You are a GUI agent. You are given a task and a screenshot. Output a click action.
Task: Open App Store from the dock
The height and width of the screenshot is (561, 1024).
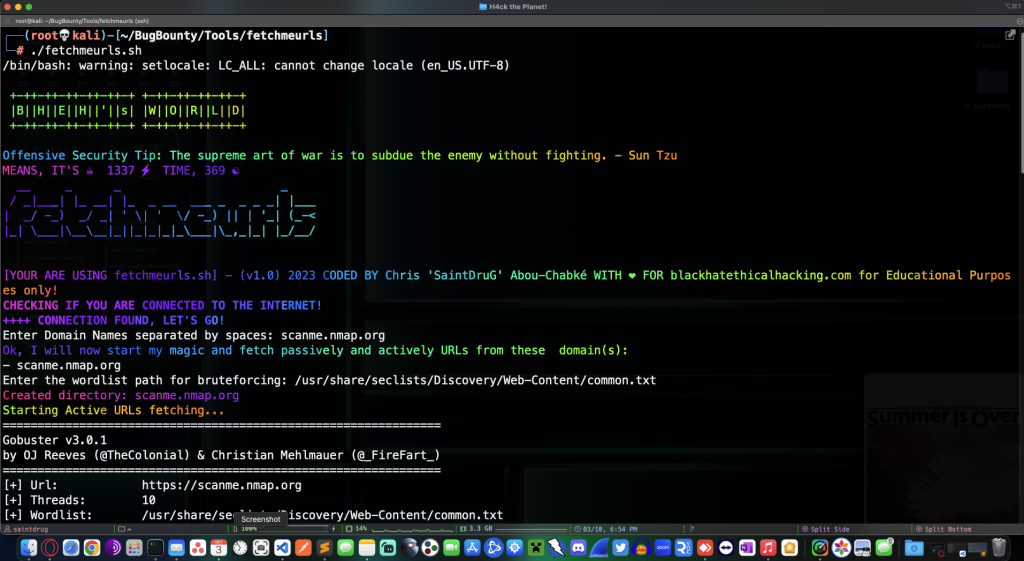click(472, 547)
